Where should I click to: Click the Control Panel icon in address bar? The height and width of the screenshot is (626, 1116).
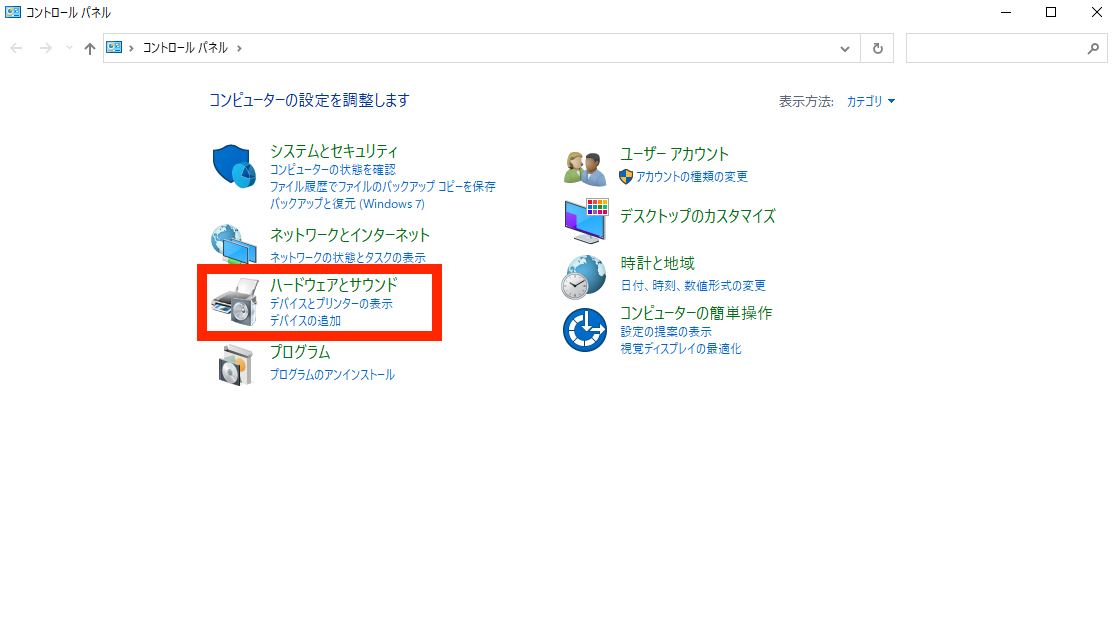114,48
